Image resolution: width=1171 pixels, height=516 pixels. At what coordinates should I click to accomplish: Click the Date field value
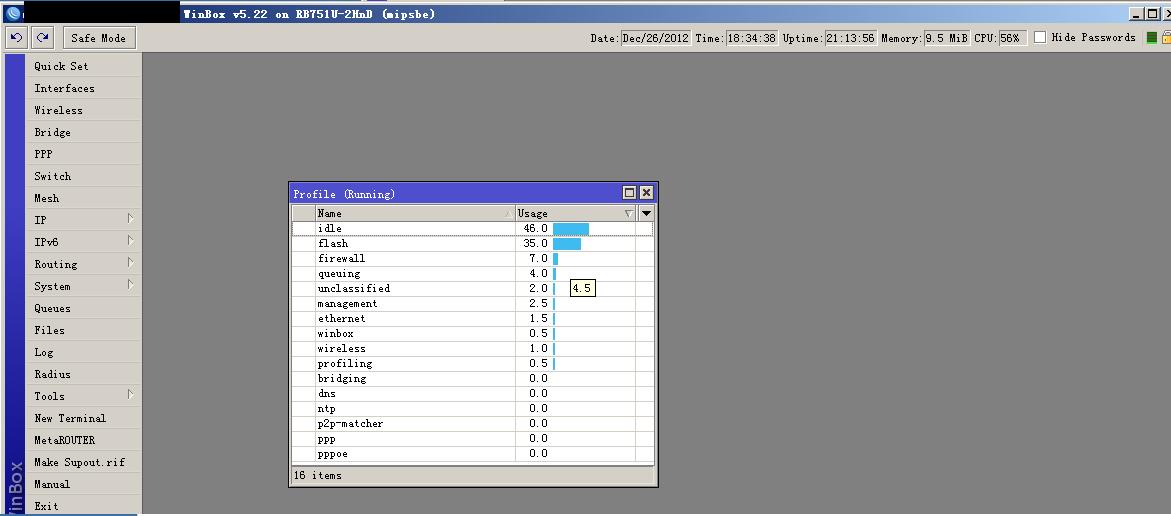pyautogui.click(x=656, y=38)
